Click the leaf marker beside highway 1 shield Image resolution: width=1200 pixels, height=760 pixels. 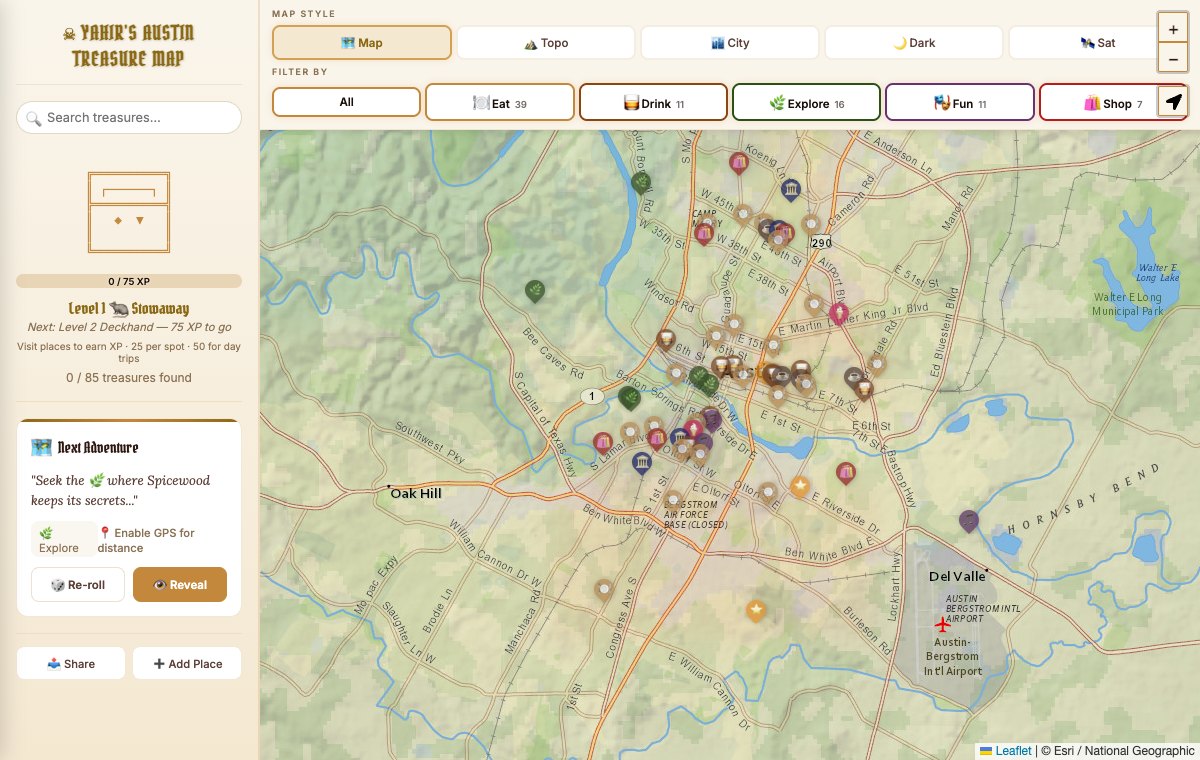(x=630, y=398)
